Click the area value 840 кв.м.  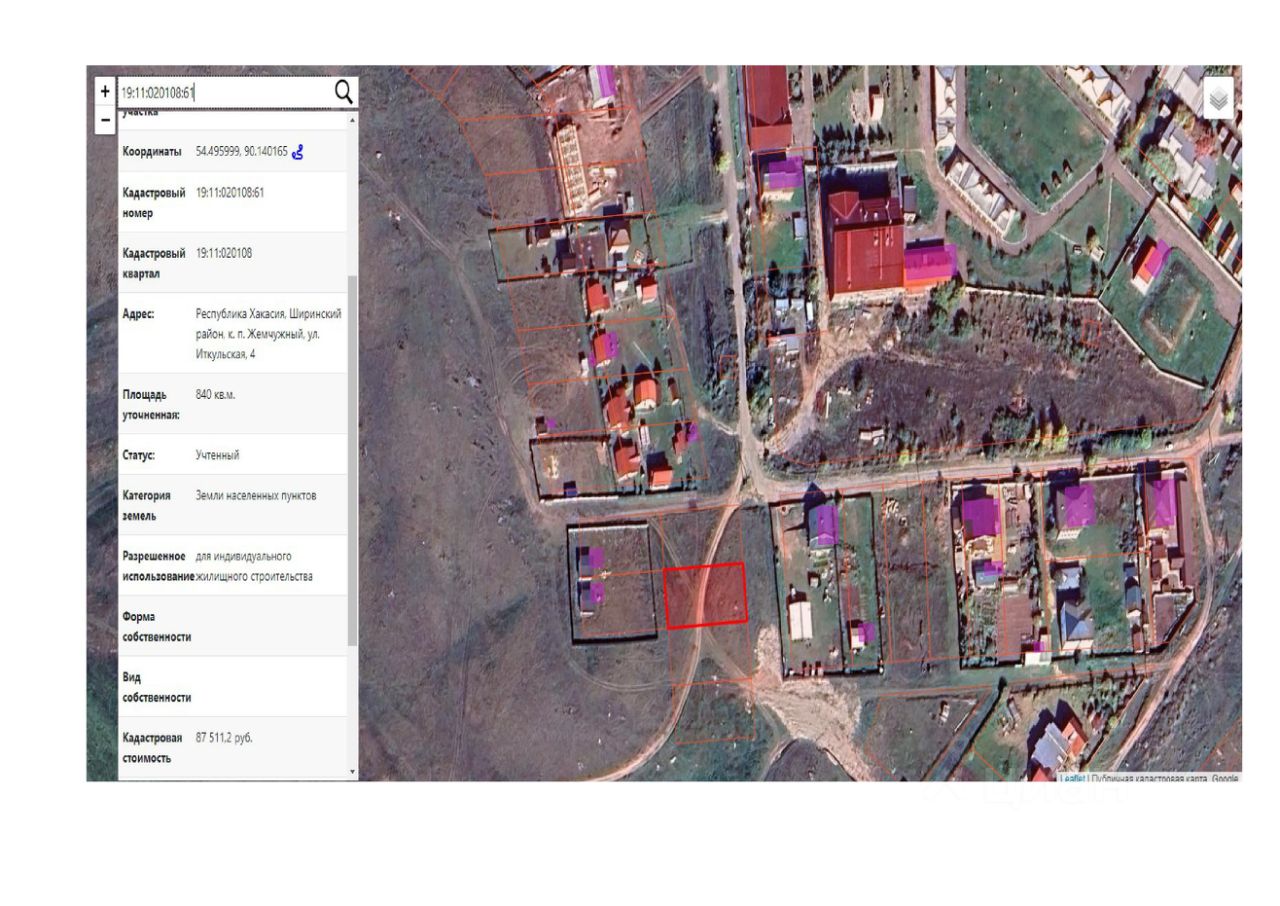tap(216, 394)
